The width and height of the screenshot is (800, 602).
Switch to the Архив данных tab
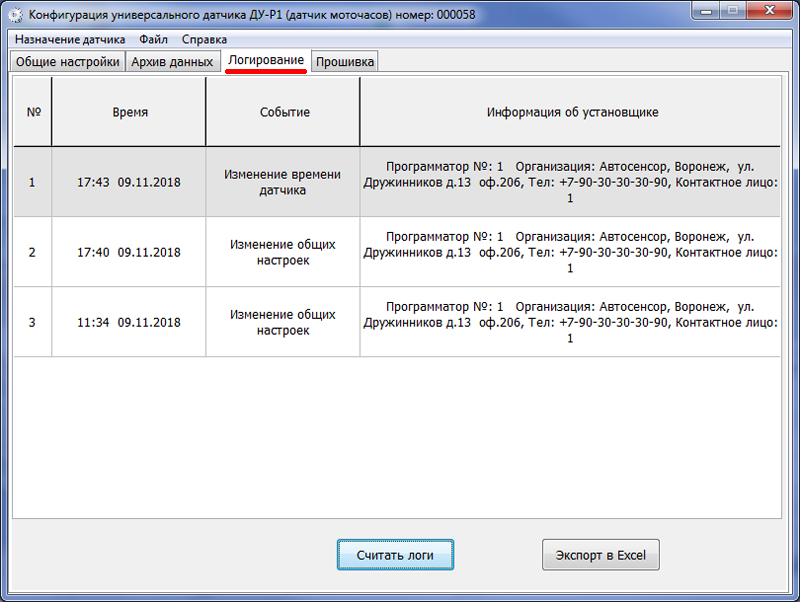pos(172,62)
